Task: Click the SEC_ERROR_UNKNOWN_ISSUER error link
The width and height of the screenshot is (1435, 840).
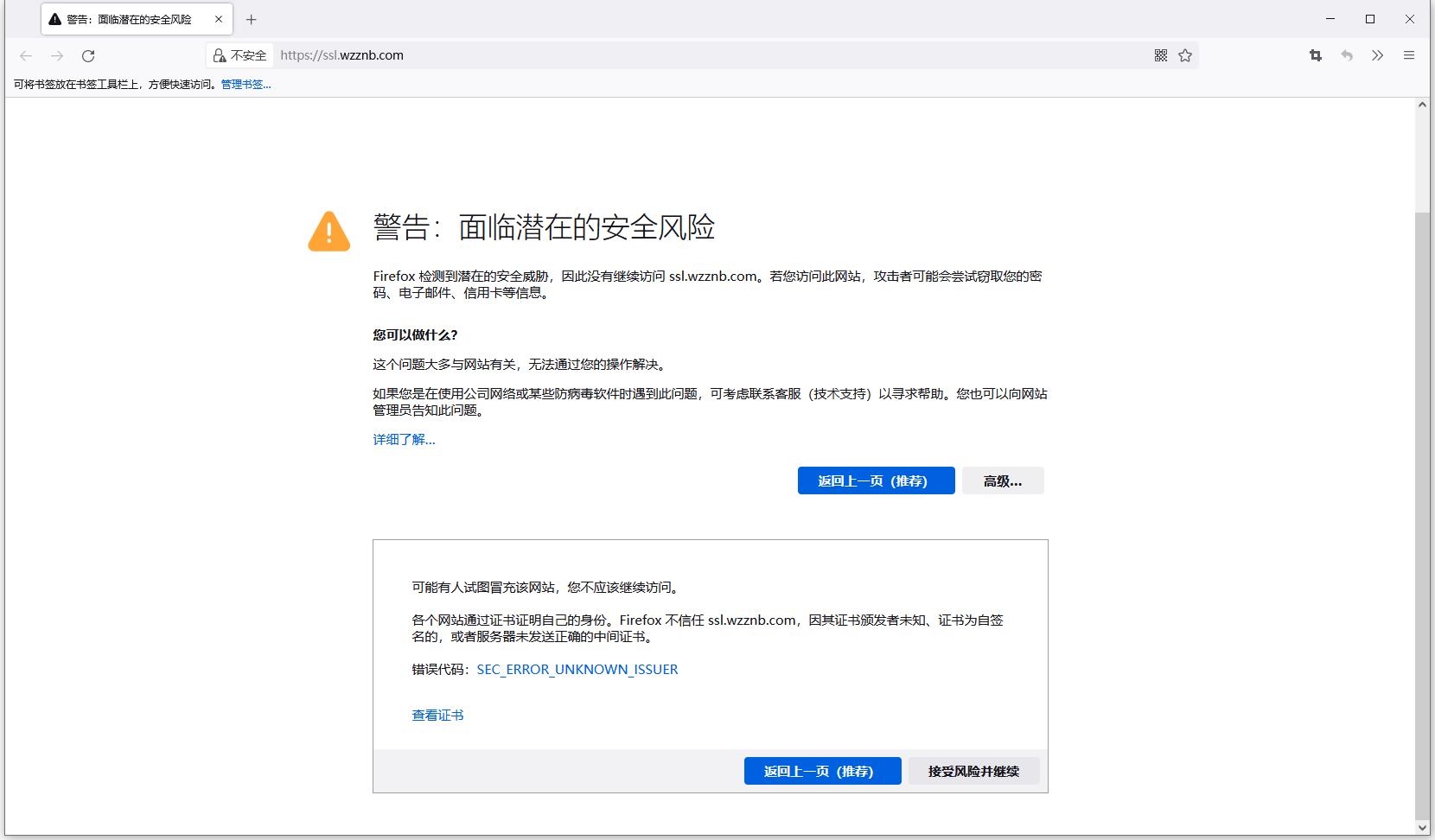Action: point(577,669)
